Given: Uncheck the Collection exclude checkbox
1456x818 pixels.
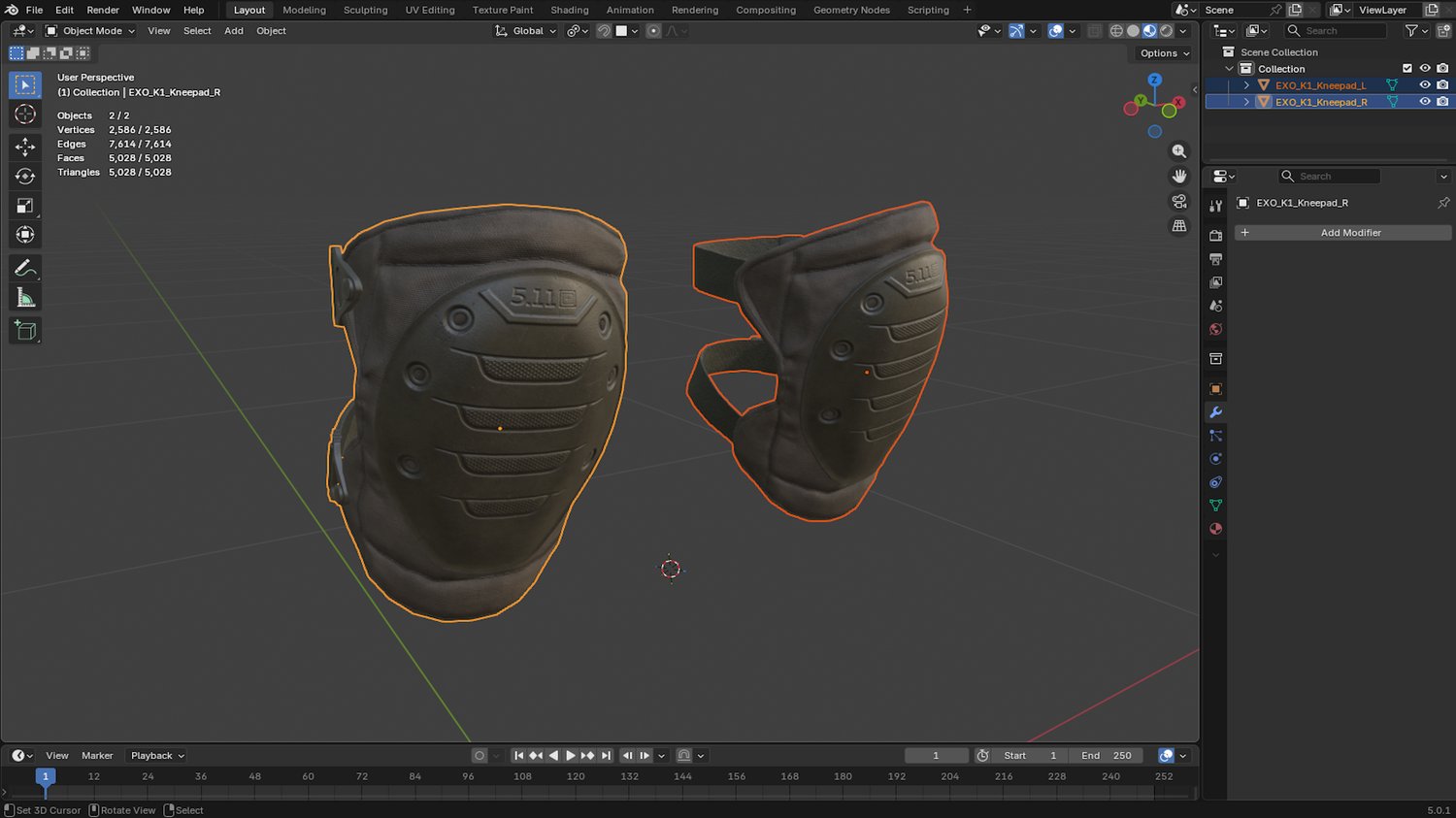Looking at the screenshot, I should click(1407, 69).
